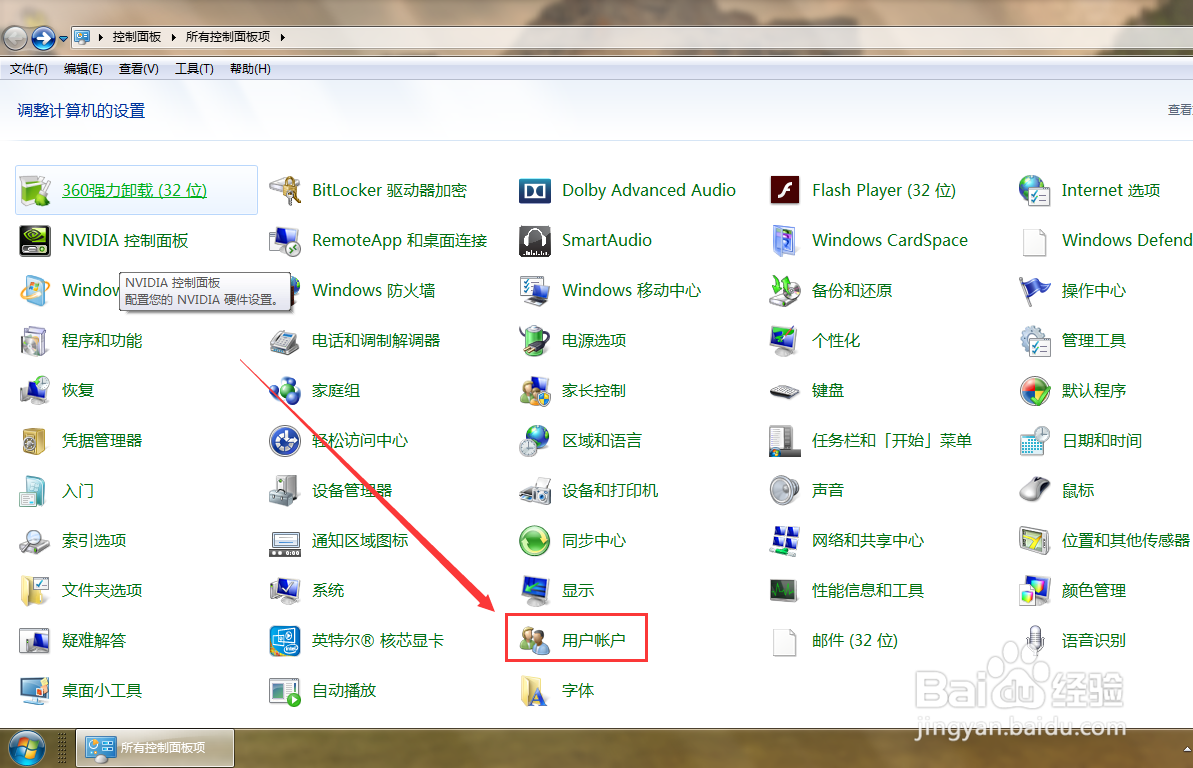
Task: Click the 区域和语言 globe icon
Action: pos(535,441)
